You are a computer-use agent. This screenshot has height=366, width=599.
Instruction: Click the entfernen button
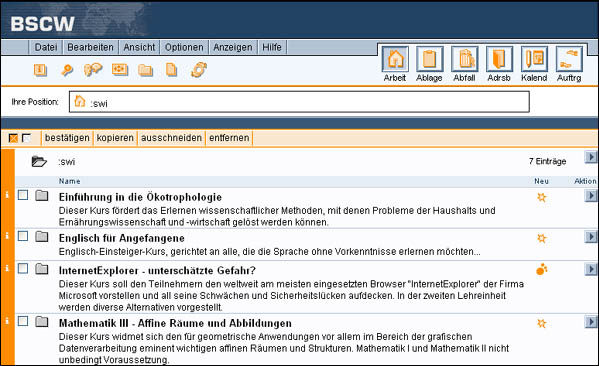[x=229, y=138]
